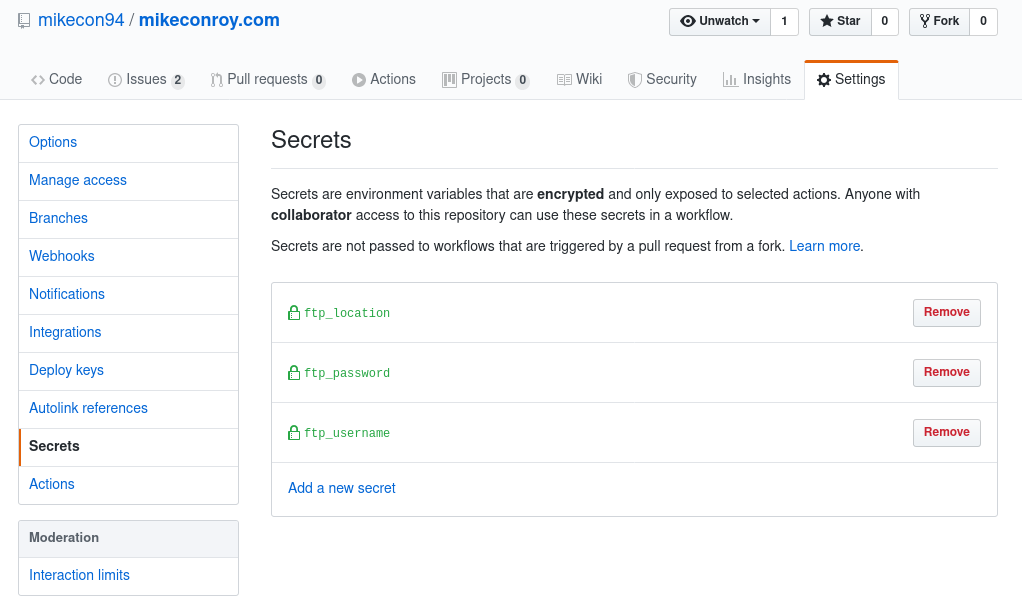The height and width of the screenshot is (602, 1022).
Task: Open the watchers count of 1
Action: [x=784, y=22]
